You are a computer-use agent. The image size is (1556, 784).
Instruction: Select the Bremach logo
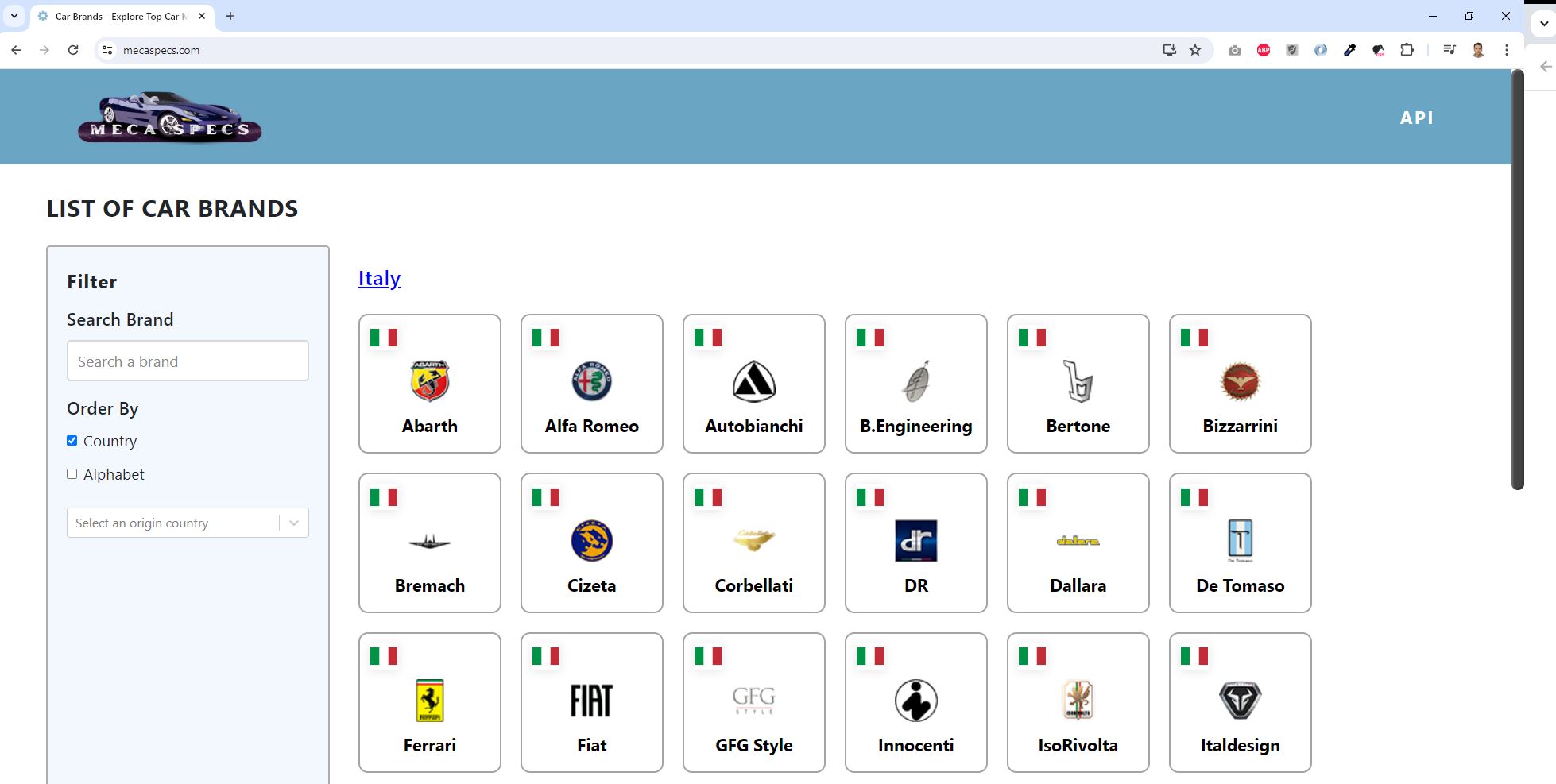(430, 542)
